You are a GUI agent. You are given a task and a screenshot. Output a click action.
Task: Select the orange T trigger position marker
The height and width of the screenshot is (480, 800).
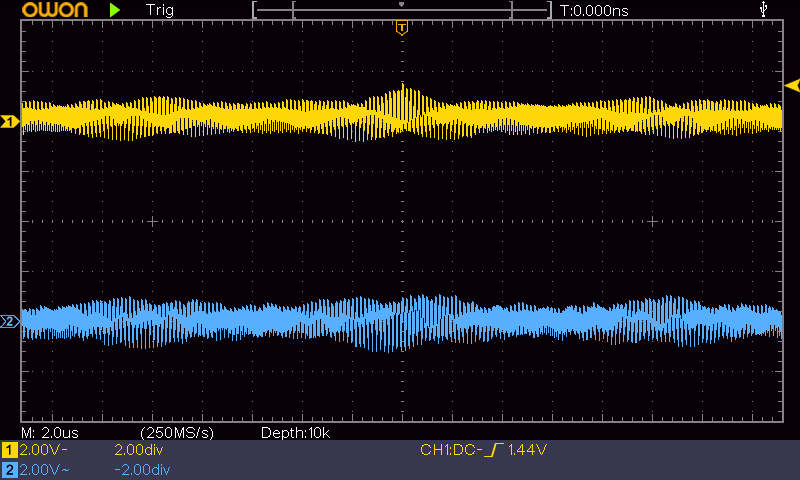pos(401,27)
